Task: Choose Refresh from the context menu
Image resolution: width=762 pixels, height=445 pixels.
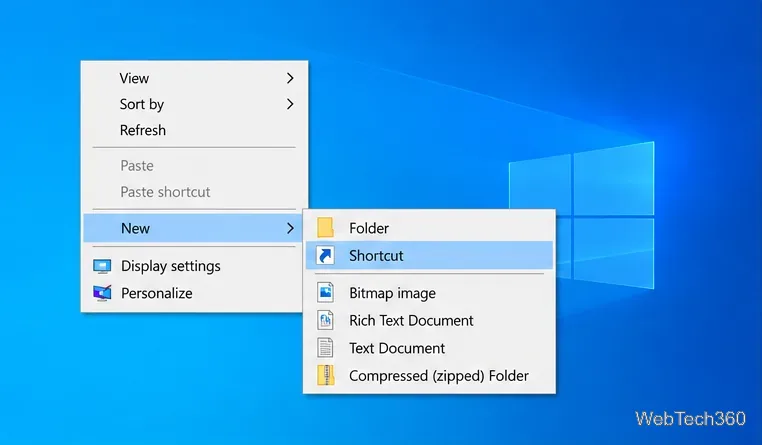Action: click(194, 130)
